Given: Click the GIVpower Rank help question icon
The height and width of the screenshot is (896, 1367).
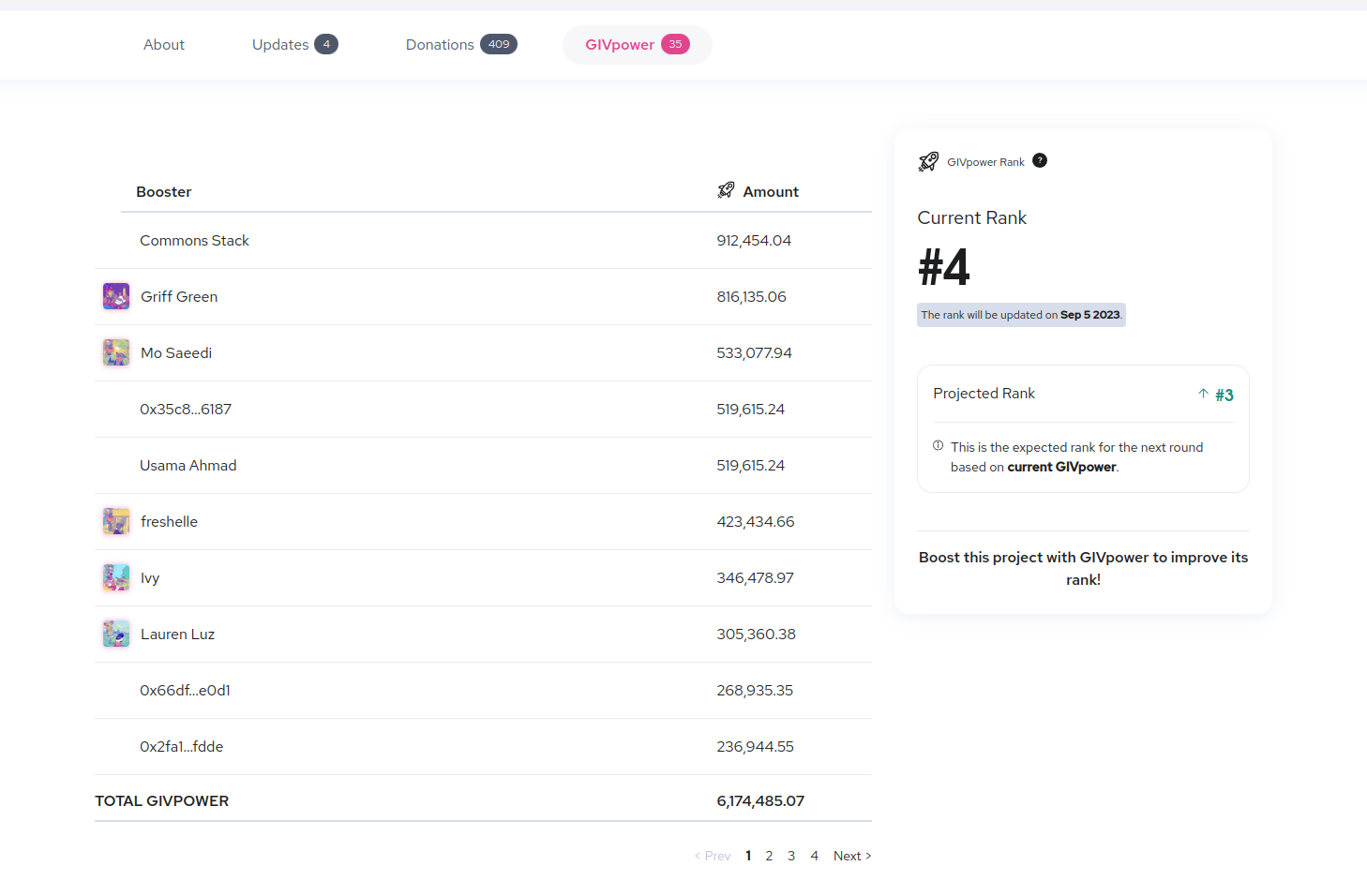Looking at the screenshot, I should coord(1040,160).
